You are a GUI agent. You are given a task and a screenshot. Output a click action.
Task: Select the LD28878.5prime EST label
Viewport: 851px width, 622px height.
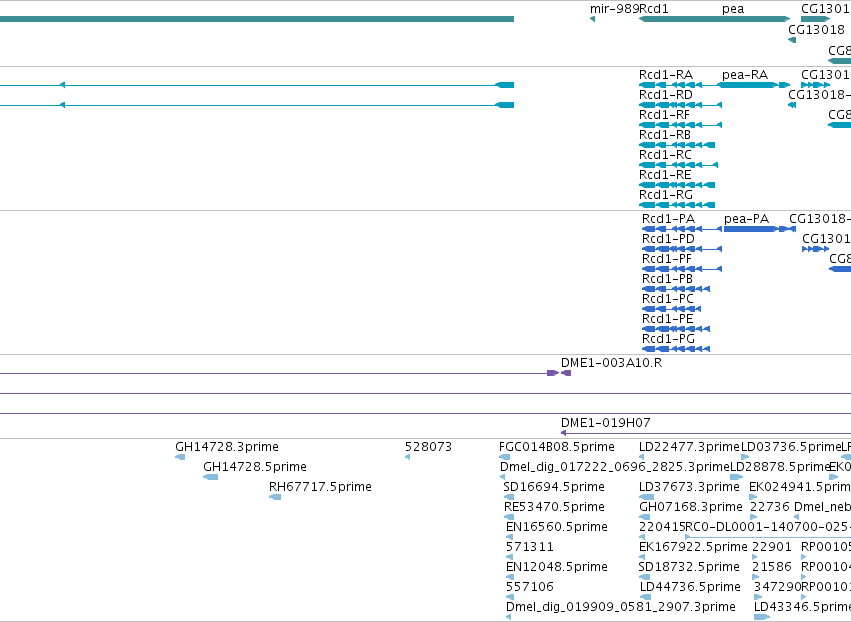click(x=780, y=467)
